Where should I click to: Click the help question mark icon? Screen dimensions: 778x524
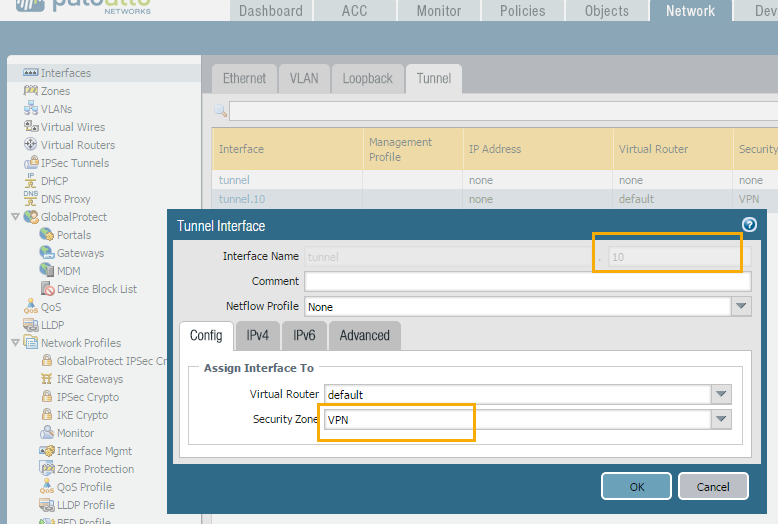tap(749, 225)
